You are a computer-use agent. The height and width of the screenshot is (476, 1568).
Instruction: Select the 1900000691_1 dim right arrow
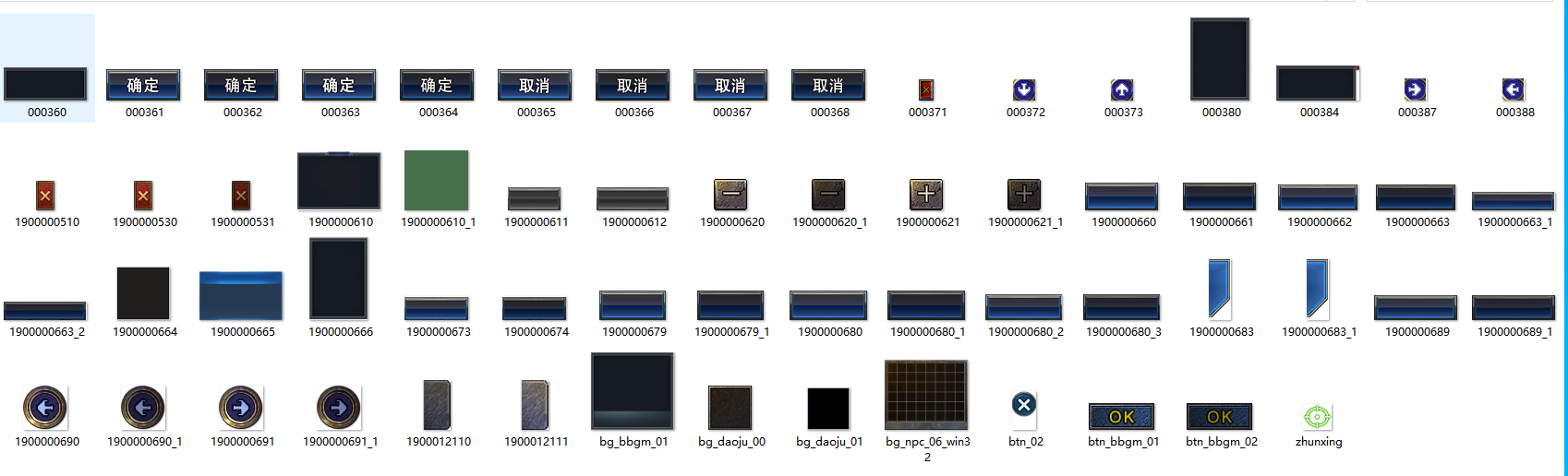pyautogui.click(x=339, y=407)
